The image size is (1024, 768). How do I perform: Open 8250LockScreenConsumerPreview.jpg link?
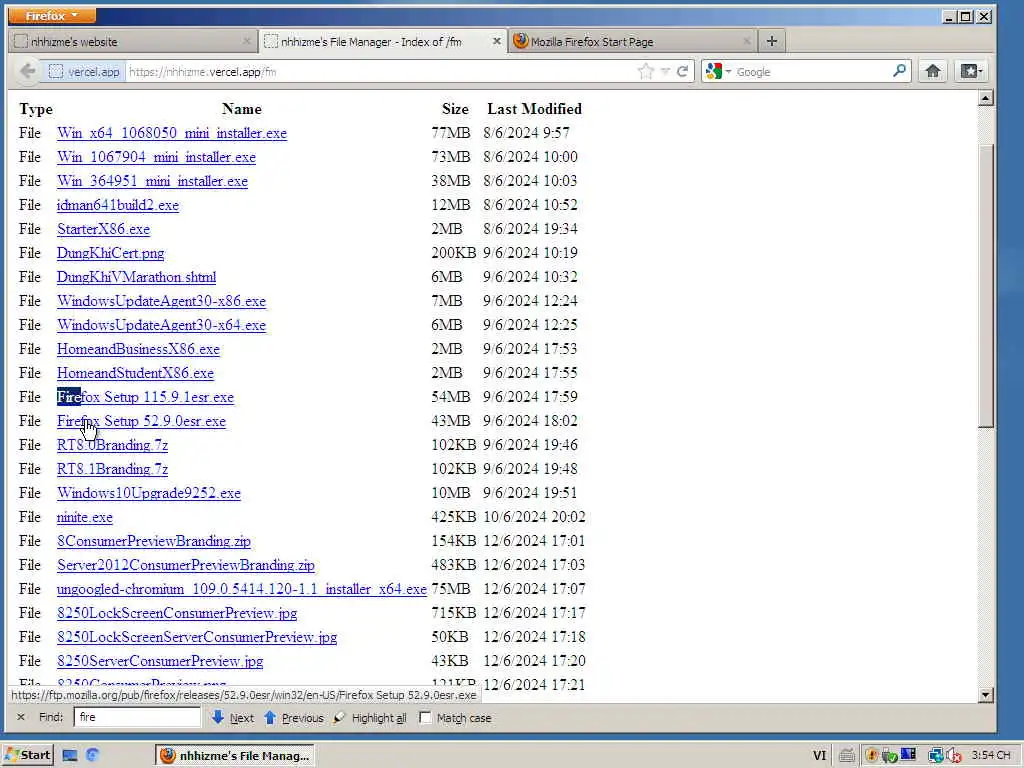click(177, 613)
